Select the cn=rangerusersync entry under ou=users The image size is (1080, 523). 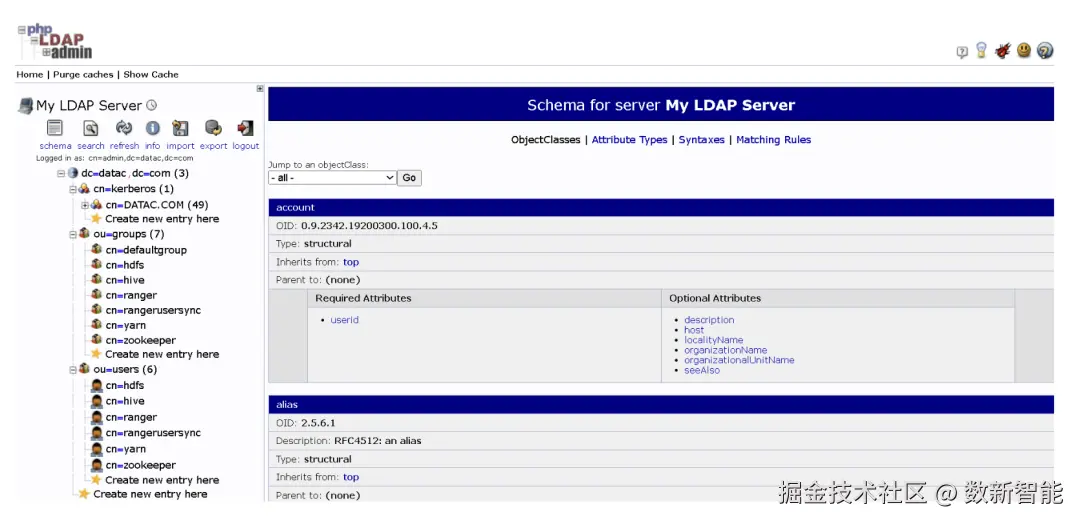[153, 433]
